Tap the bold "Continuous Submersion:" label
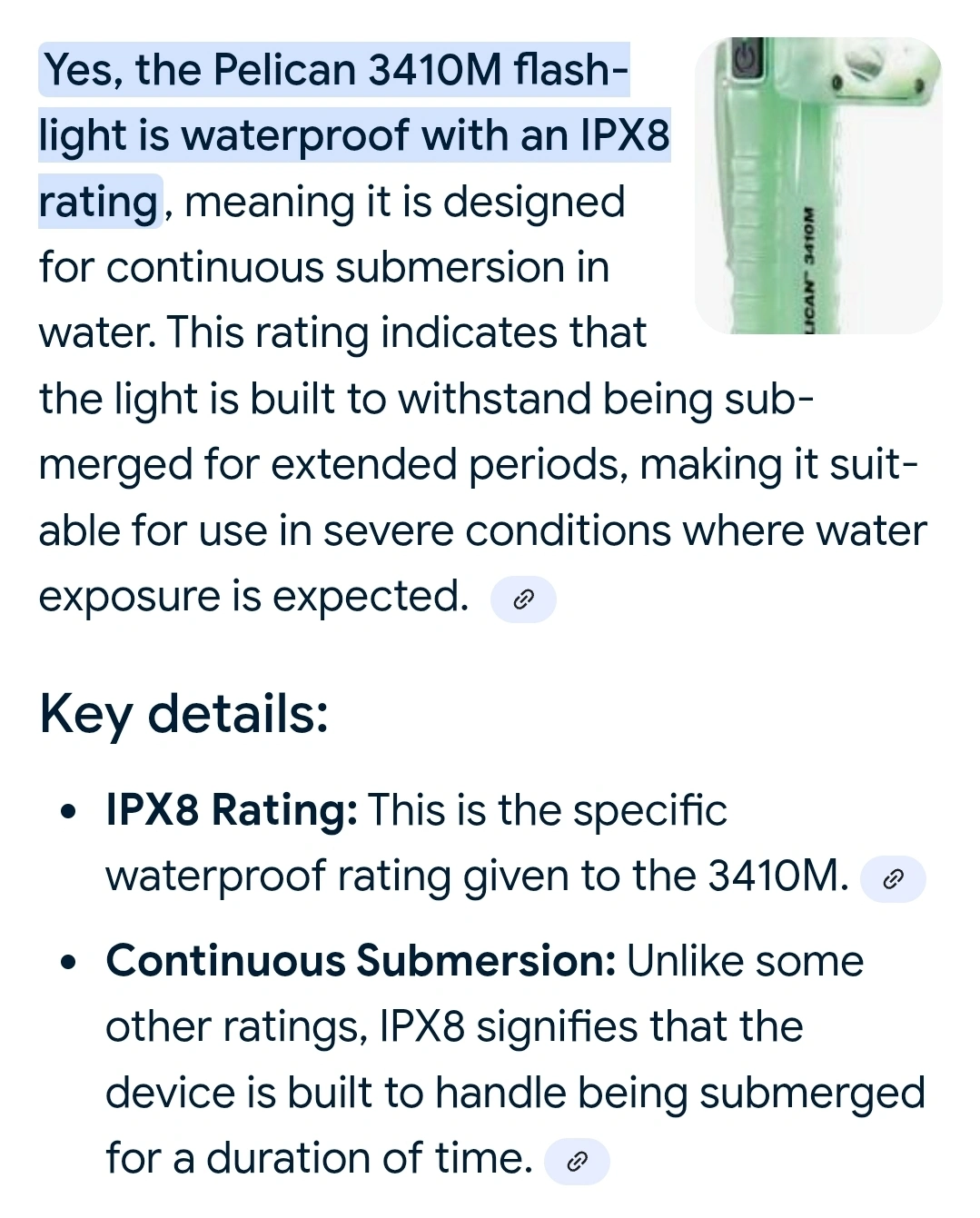 [361, 961]
